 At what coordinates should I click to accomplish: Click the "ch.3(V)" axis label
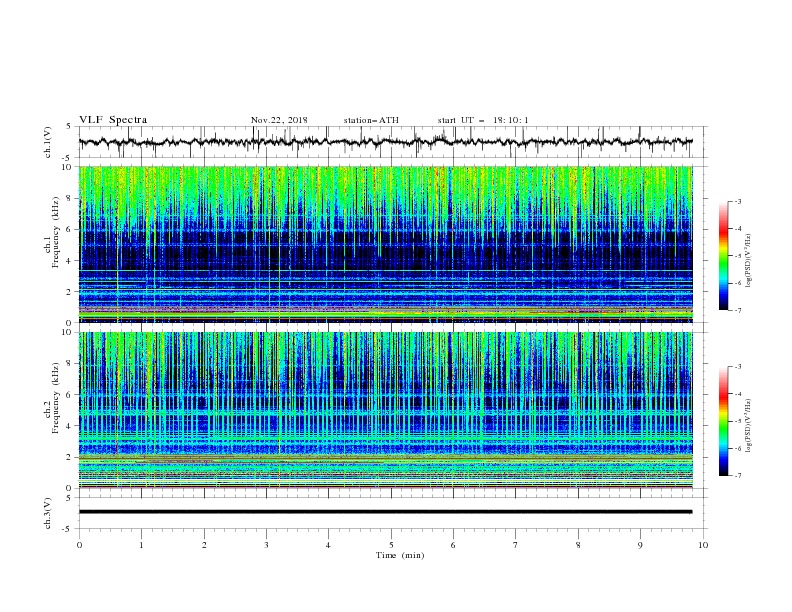coord(48,513)
